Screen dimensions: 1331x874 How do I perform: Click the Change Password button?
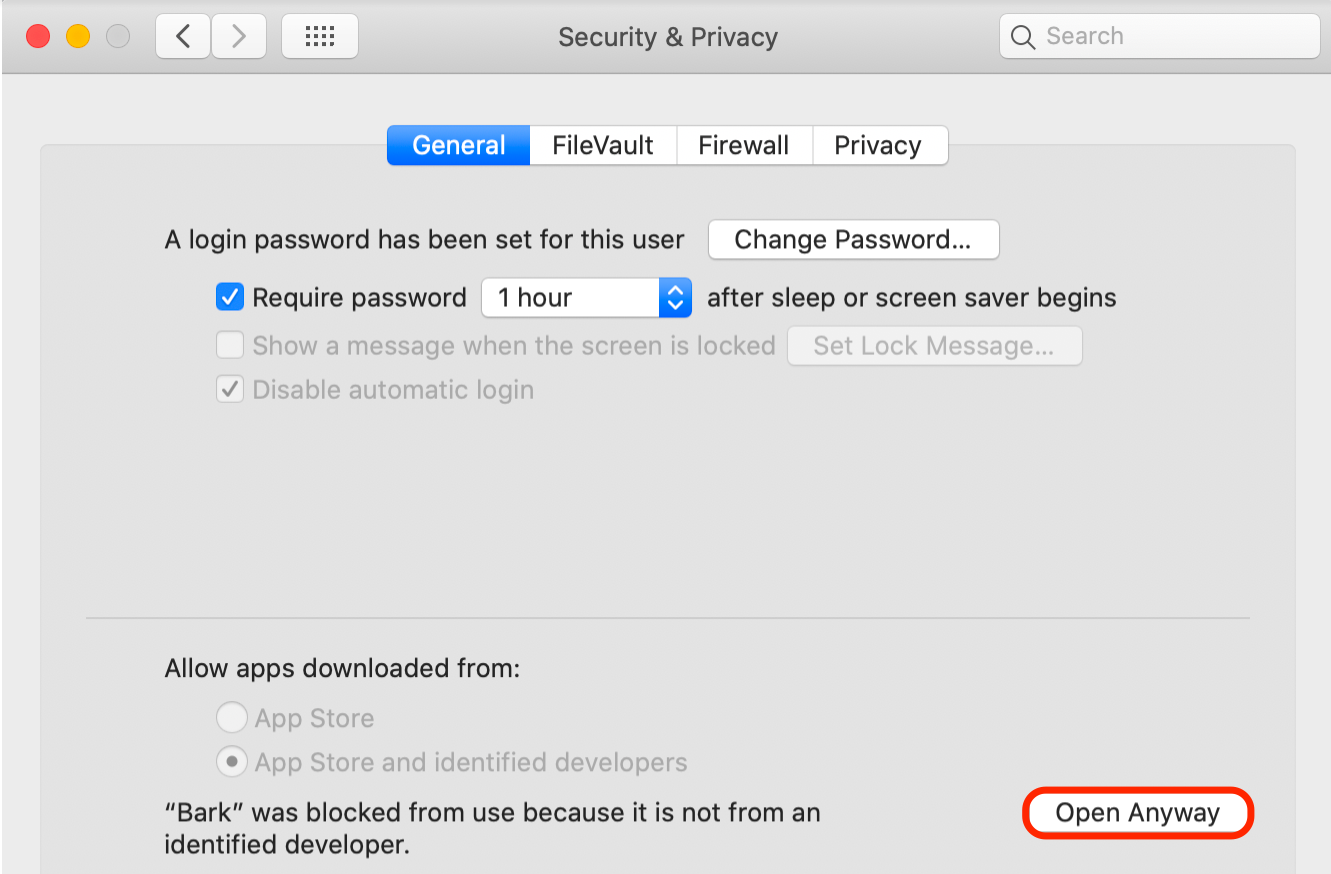(853, 240)
